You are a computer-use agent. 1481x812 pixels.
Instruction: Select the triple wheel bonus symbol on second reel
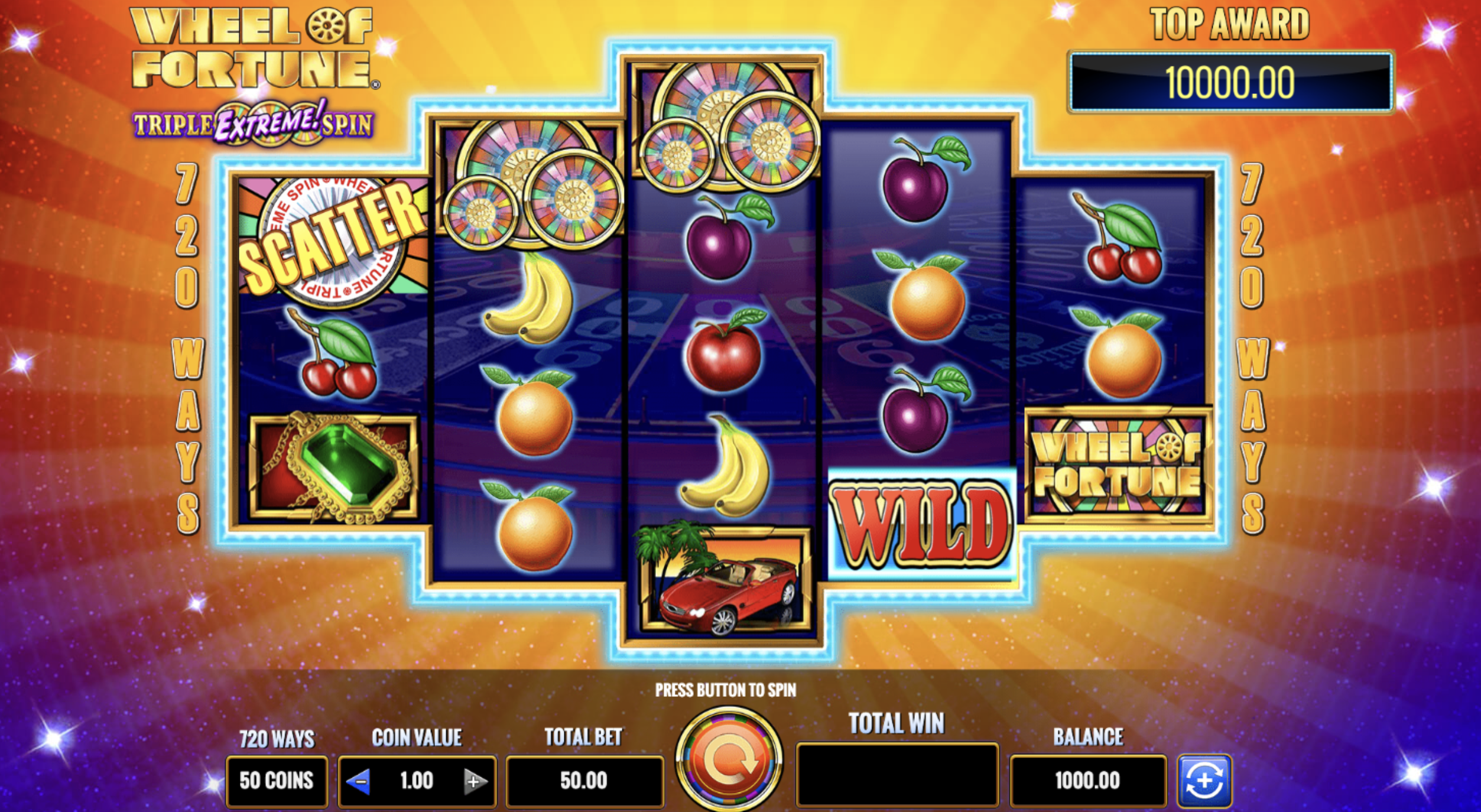pos(530,184)
